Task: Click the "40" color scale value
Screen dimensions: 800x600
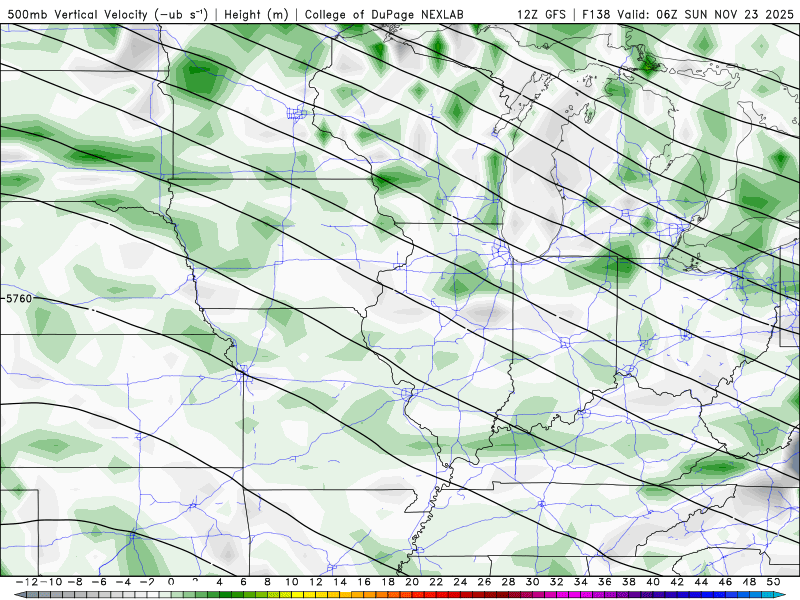Action: pyautogui.click(x=653, y=582)
